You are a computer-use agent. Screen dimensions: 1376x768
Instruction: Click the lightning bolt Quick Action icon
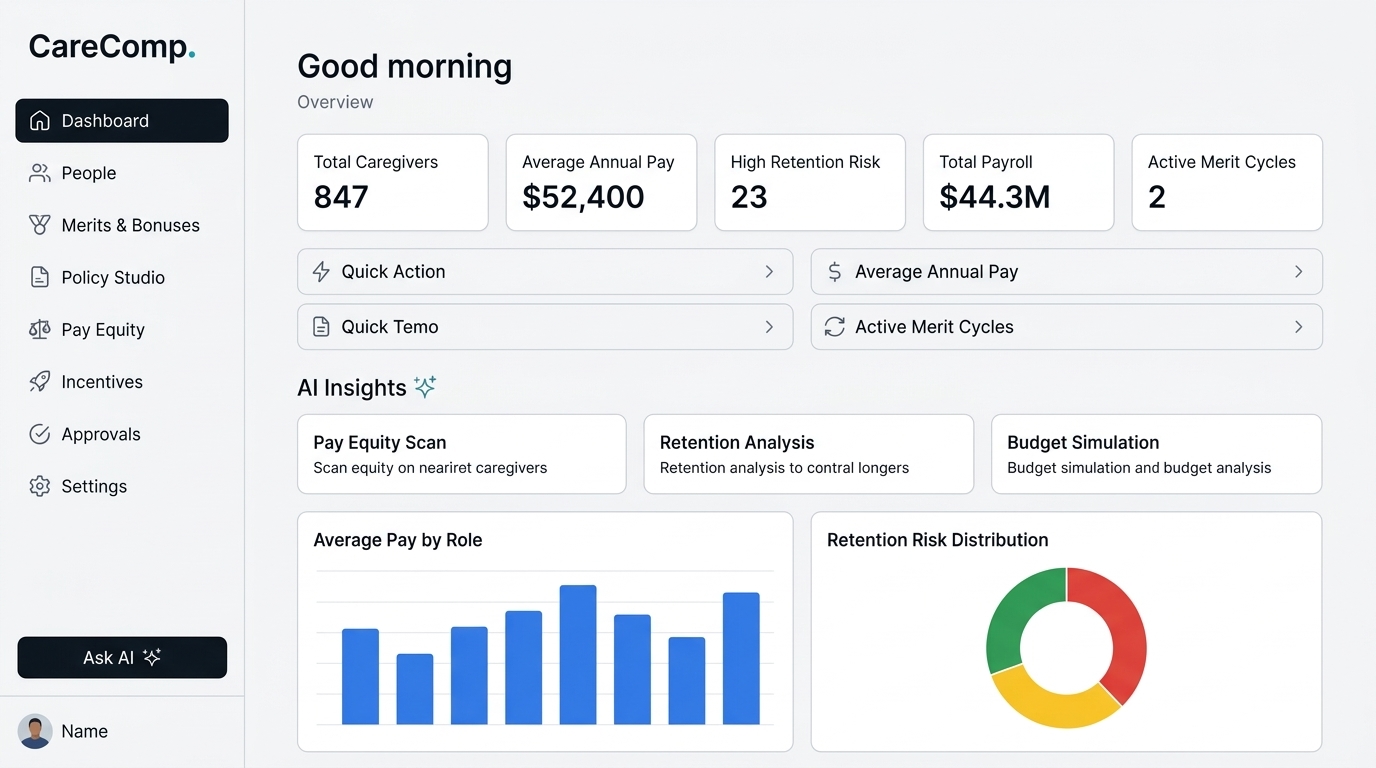click(x=321, y=271)
